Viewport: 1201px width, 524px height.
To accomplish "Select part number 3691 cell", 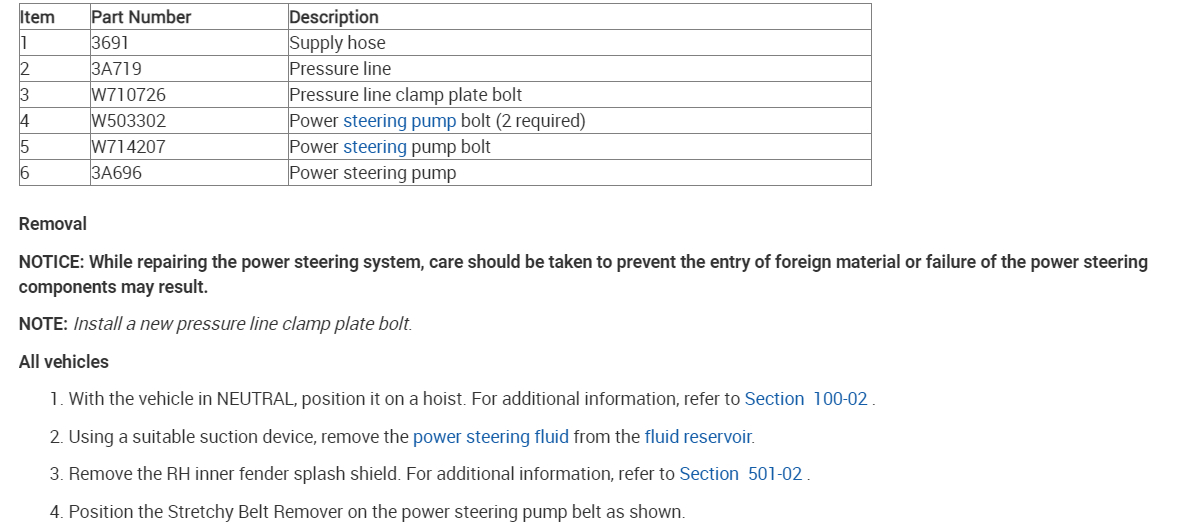I will click(110, 43).
